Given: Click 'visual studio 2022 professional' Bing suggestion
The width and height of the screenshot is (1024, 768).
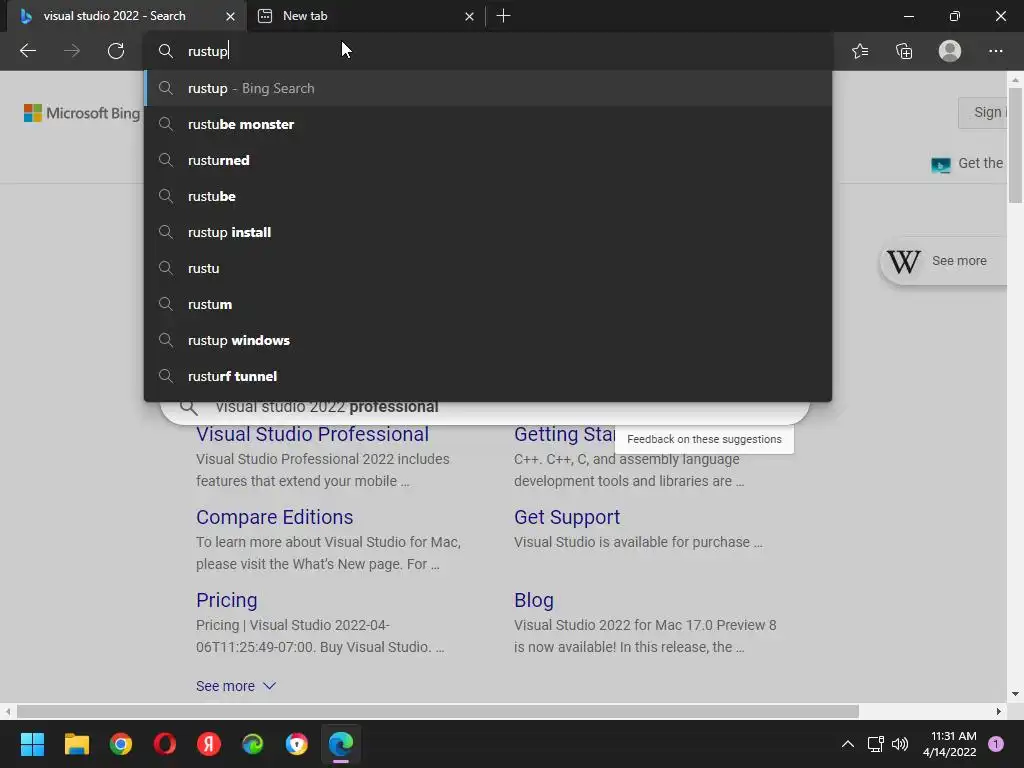Looking at the screenshot, I should (x=327, y=408).
